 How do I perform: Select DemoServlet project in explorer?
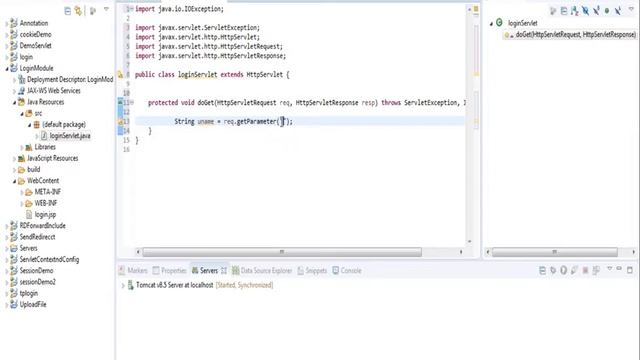[x=36, y=46]
